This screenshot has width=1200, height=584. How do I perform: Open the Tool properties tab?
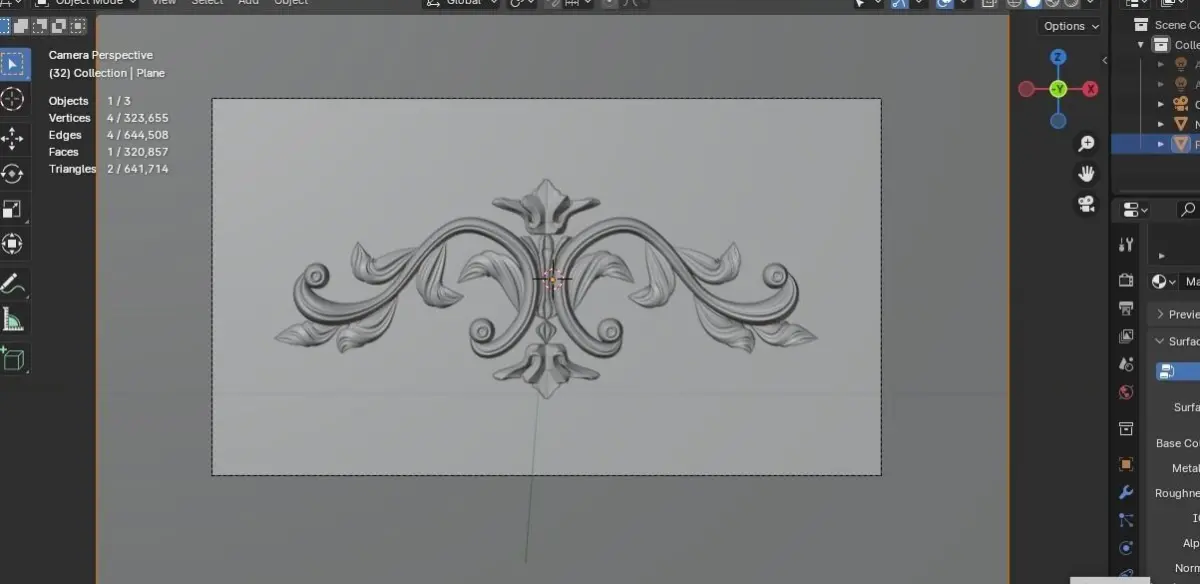[1126, 244]
